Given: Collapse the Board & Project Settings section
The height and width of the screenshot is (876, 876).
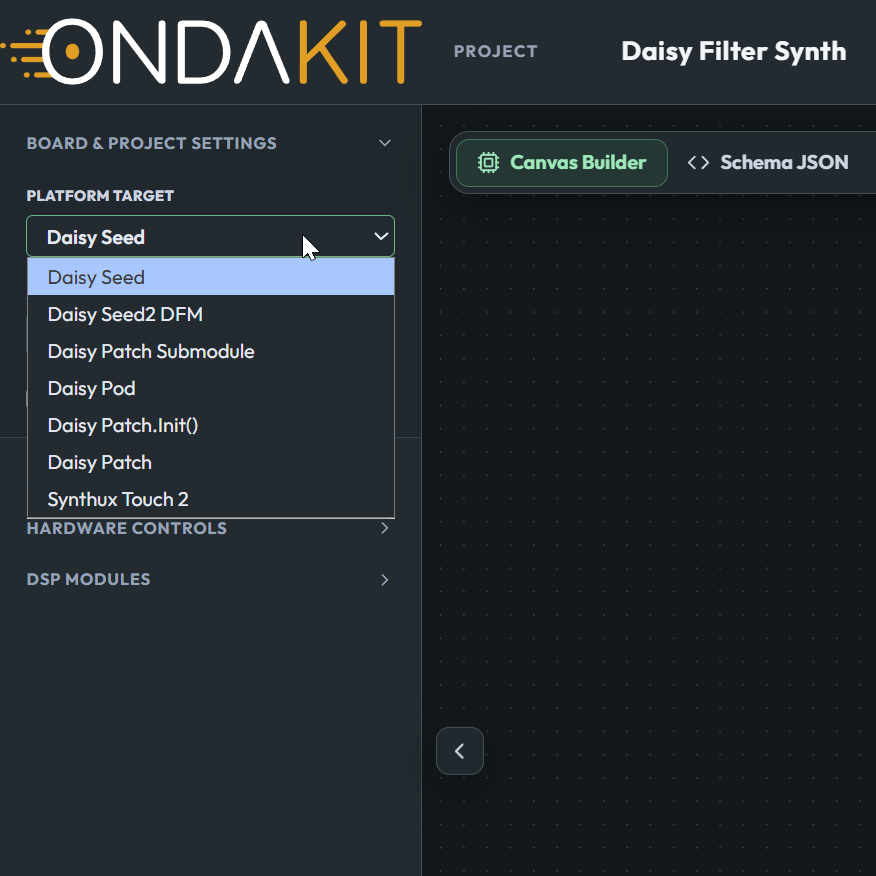Looking at the screenshot, I should click(210, 143).
